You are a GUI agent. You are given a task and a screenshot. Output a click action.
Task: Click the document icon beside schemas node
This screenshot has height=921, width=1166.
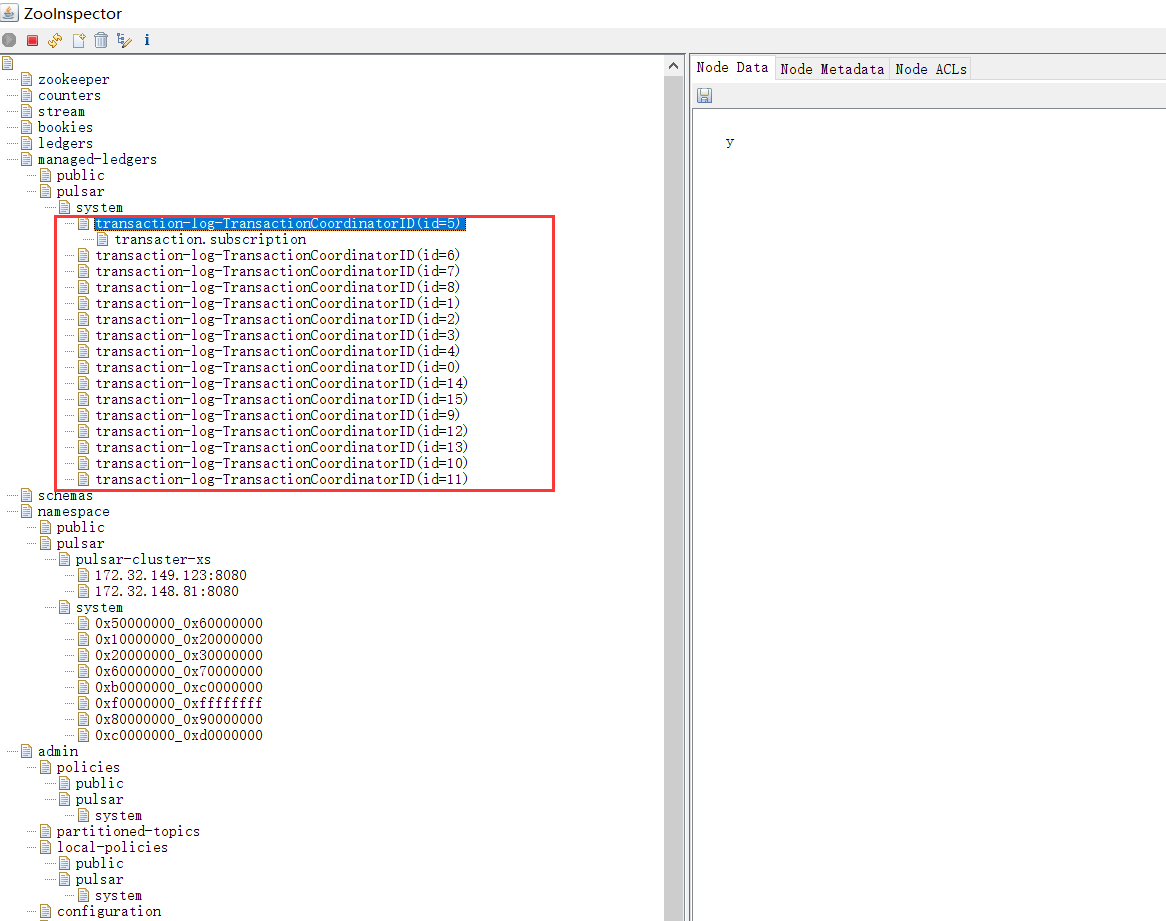click(x=27, y=495)
